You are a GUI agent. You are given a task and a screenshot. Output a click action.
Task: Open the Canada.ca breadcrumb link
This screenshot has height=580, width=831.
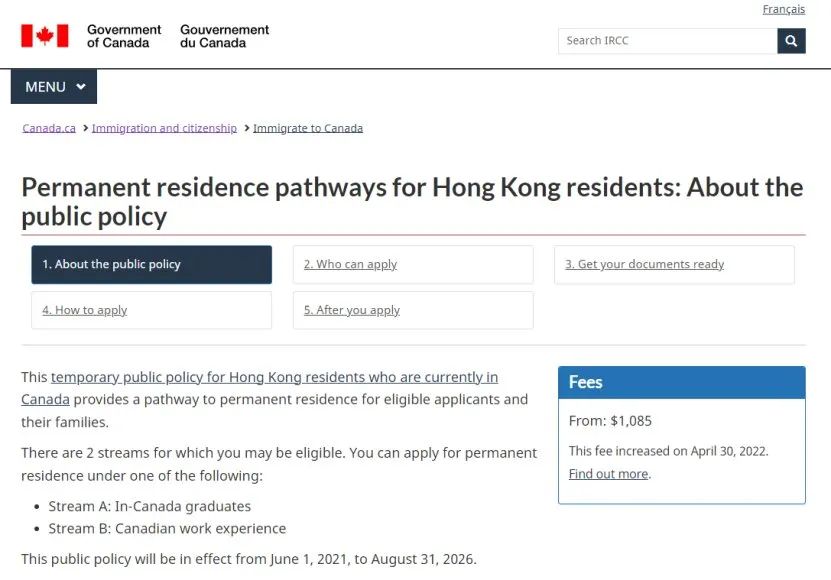tap(49, 128)
